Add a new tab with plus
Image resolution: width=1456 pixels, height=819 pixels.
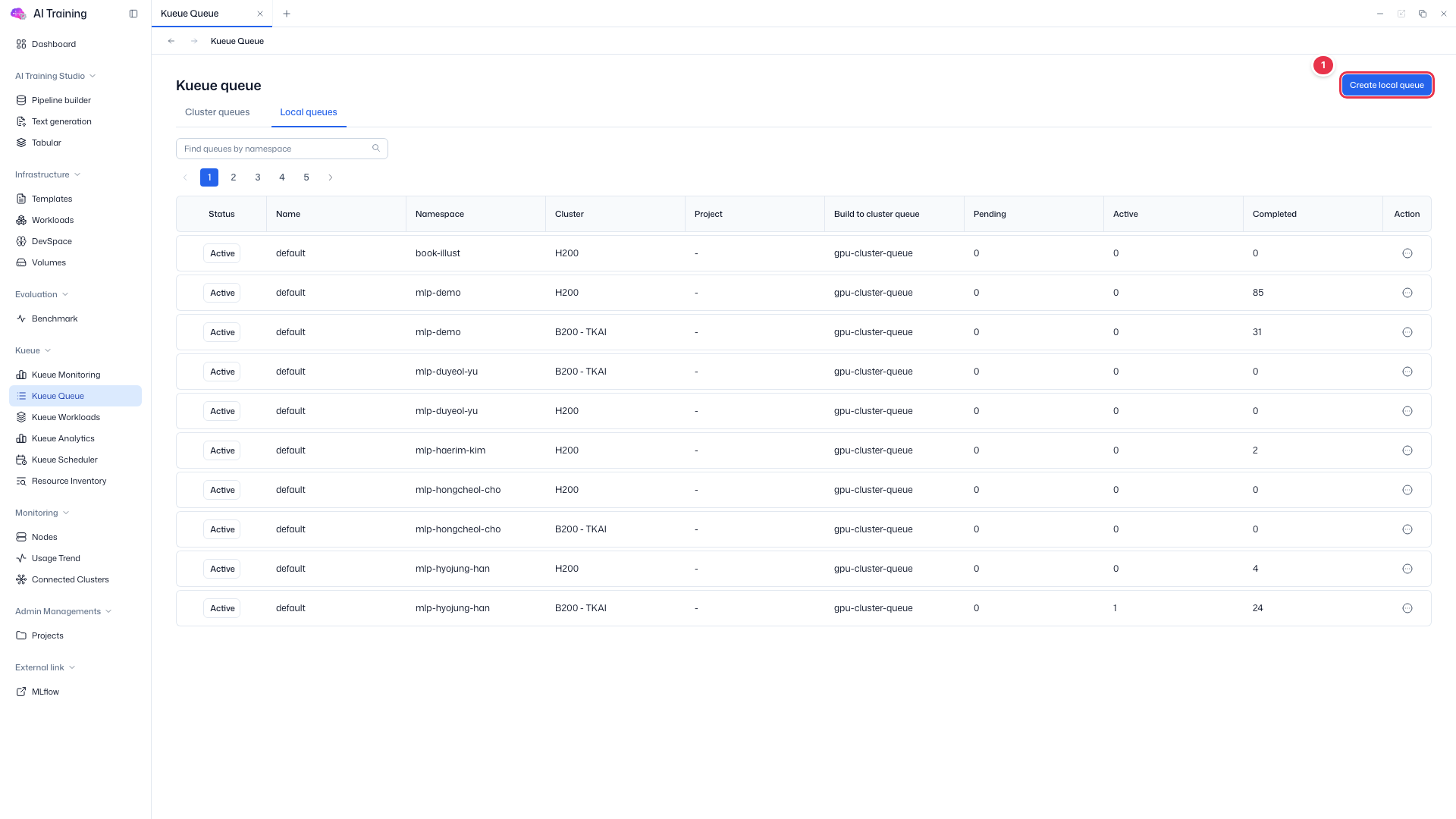287,14
